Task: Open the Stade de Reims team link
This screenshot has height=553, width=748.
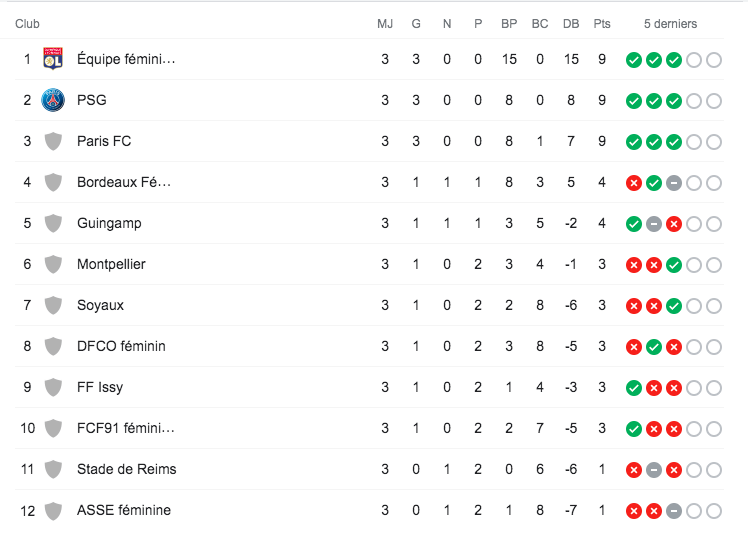Action: [126, 469]
